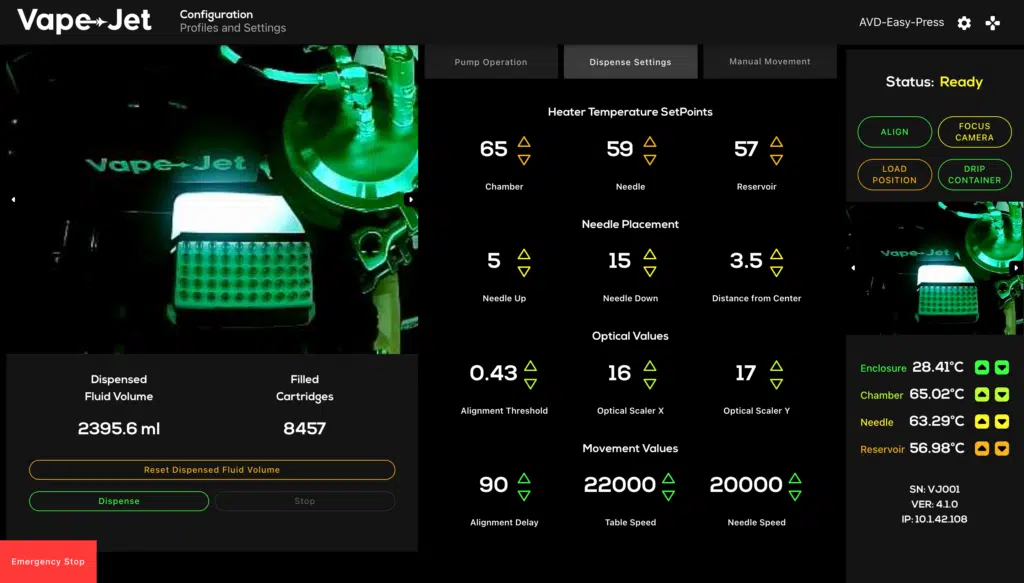Decrease Optical Scaler X

click(x=650, y=384)
